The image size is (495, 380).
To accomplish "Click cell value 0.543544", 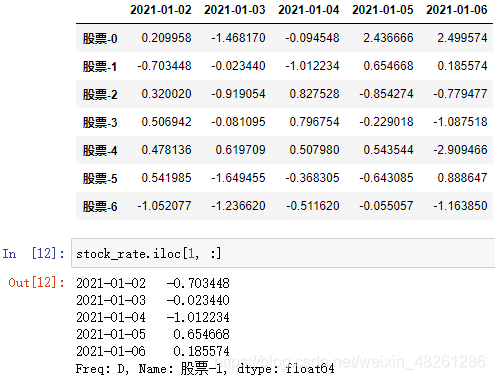I will point(388,150).
